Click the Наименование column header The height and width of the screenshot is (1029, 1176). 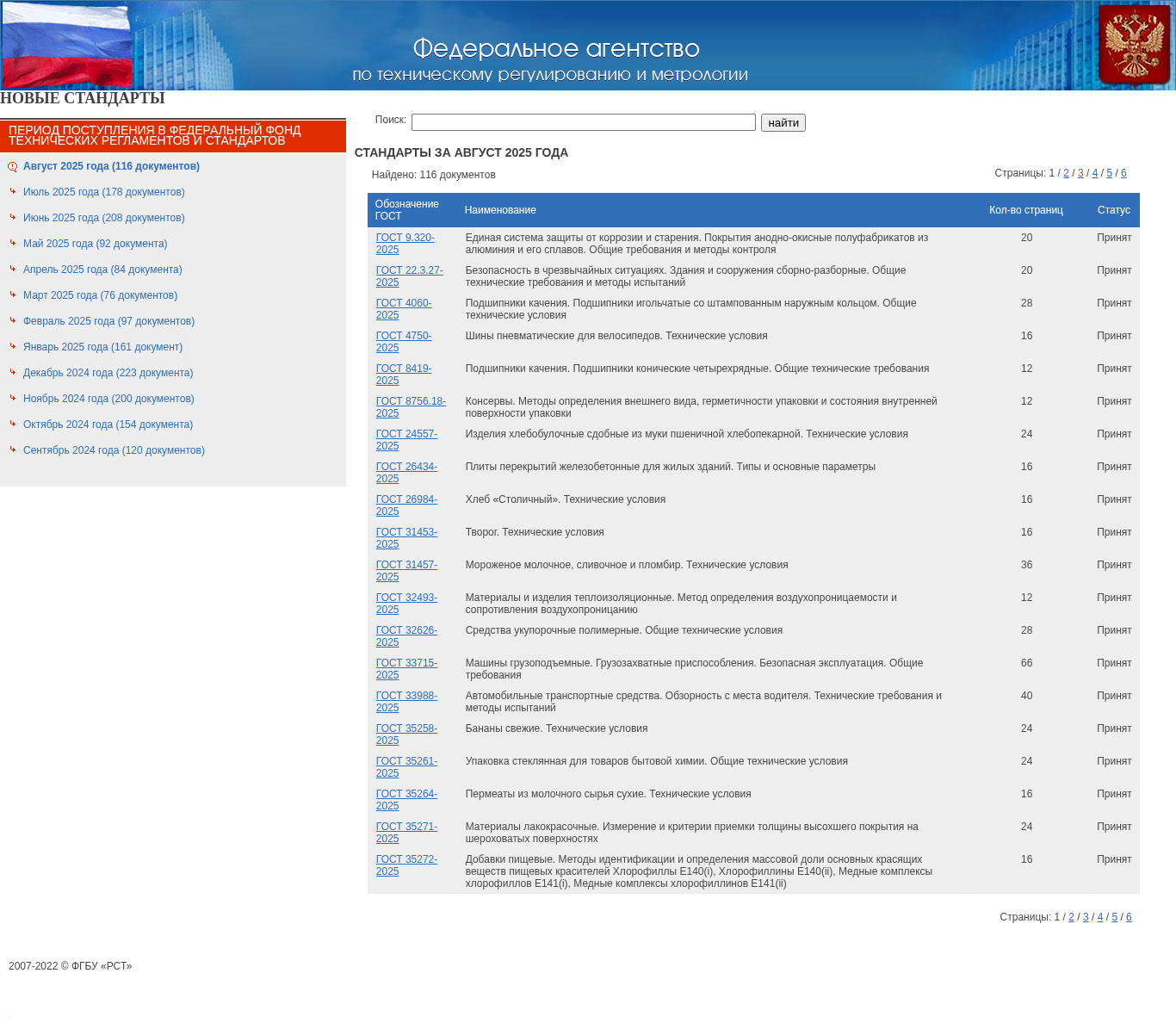pos(500,210)
